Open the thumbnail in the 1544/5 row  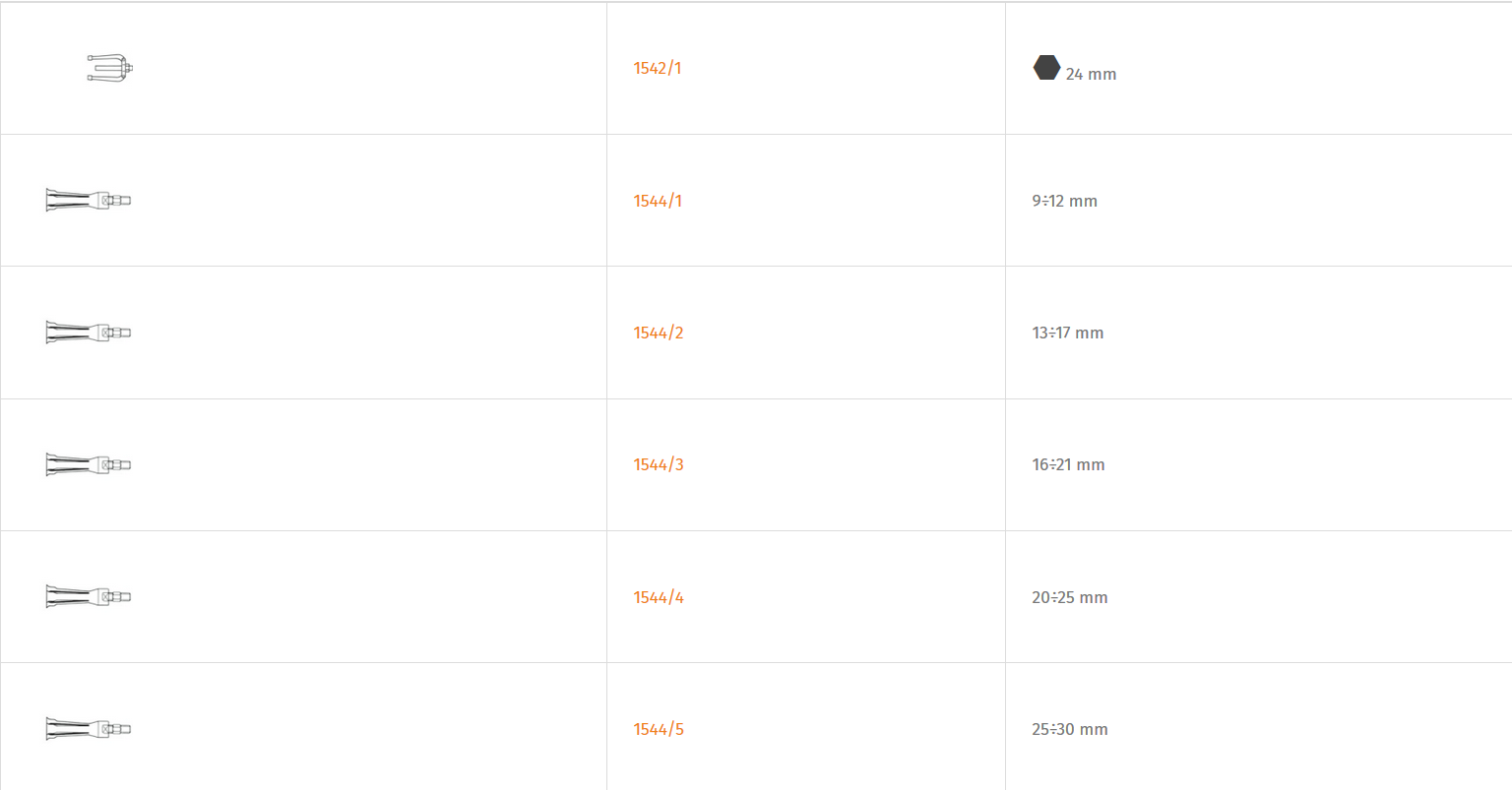tap(89, 729)
